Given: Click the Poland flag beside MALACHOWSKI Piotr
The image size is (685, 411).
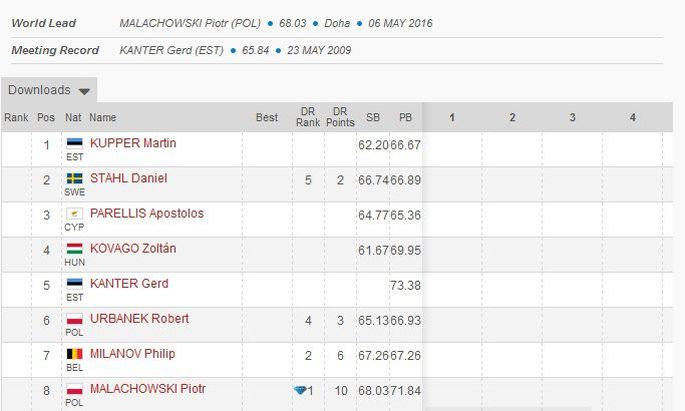Looking at the screenshot, I should click(x=74, y=389).
